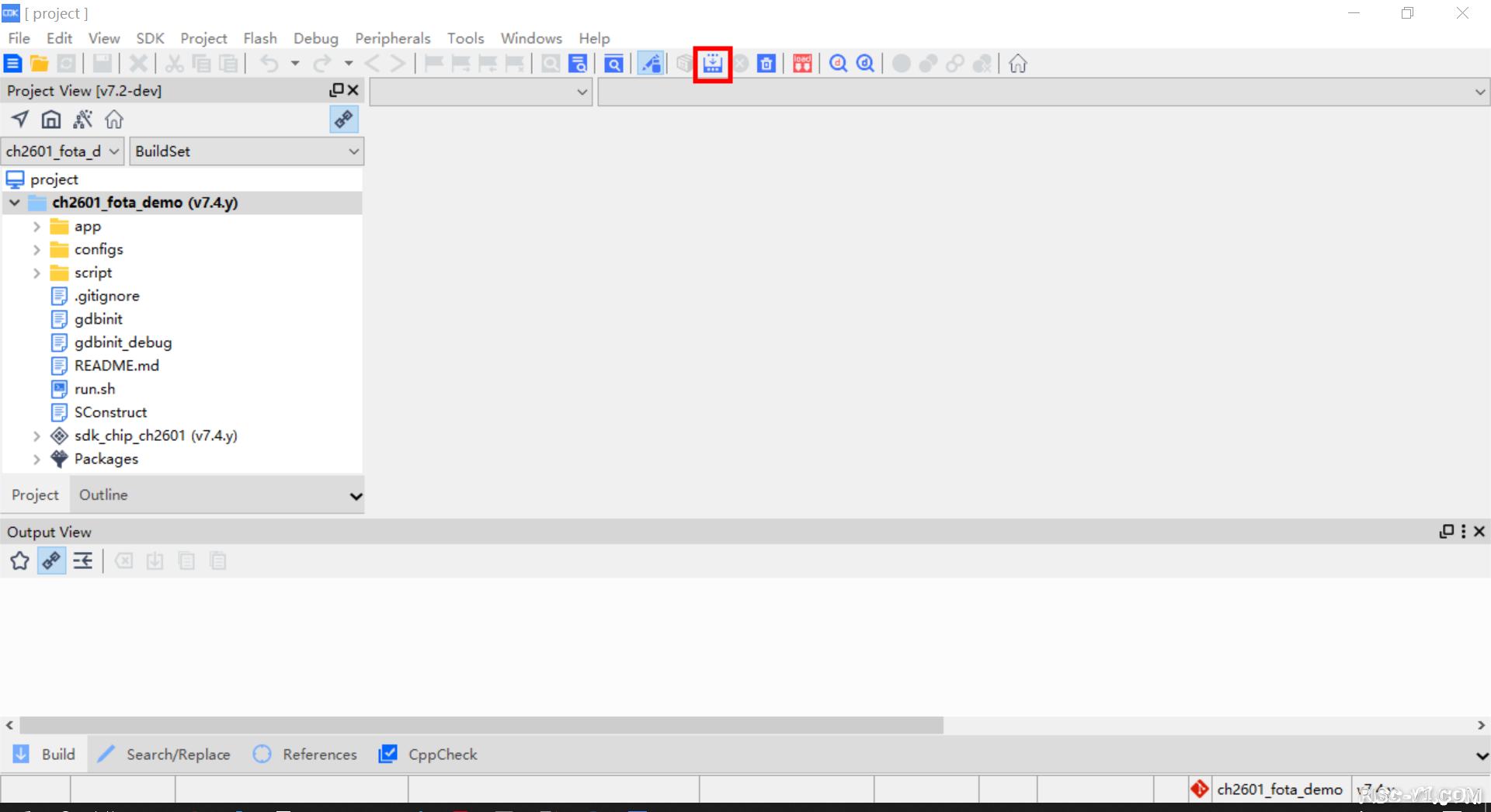
Task: Click the word wrap lines icon in Output View
Action: tap(83, 560)
